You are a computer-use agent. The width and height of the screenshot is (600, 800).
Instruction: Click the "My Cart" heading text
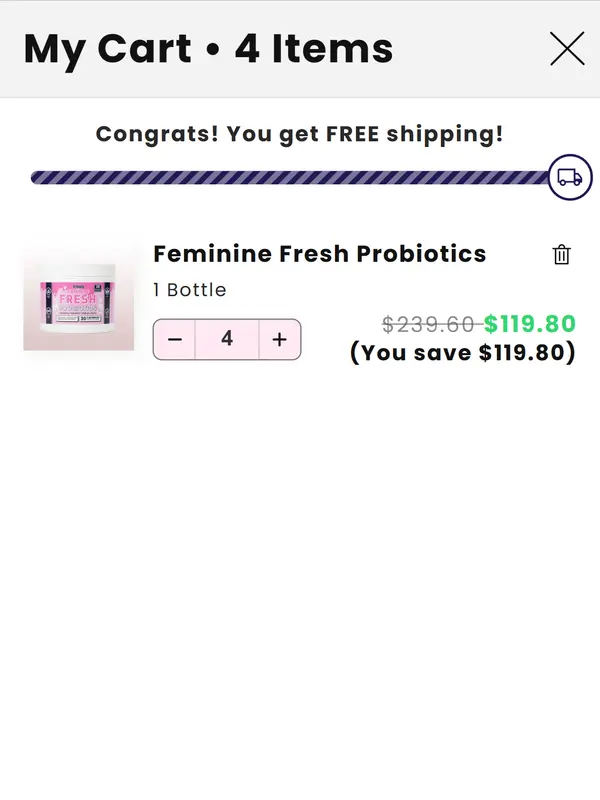click(x=107, y=48)
